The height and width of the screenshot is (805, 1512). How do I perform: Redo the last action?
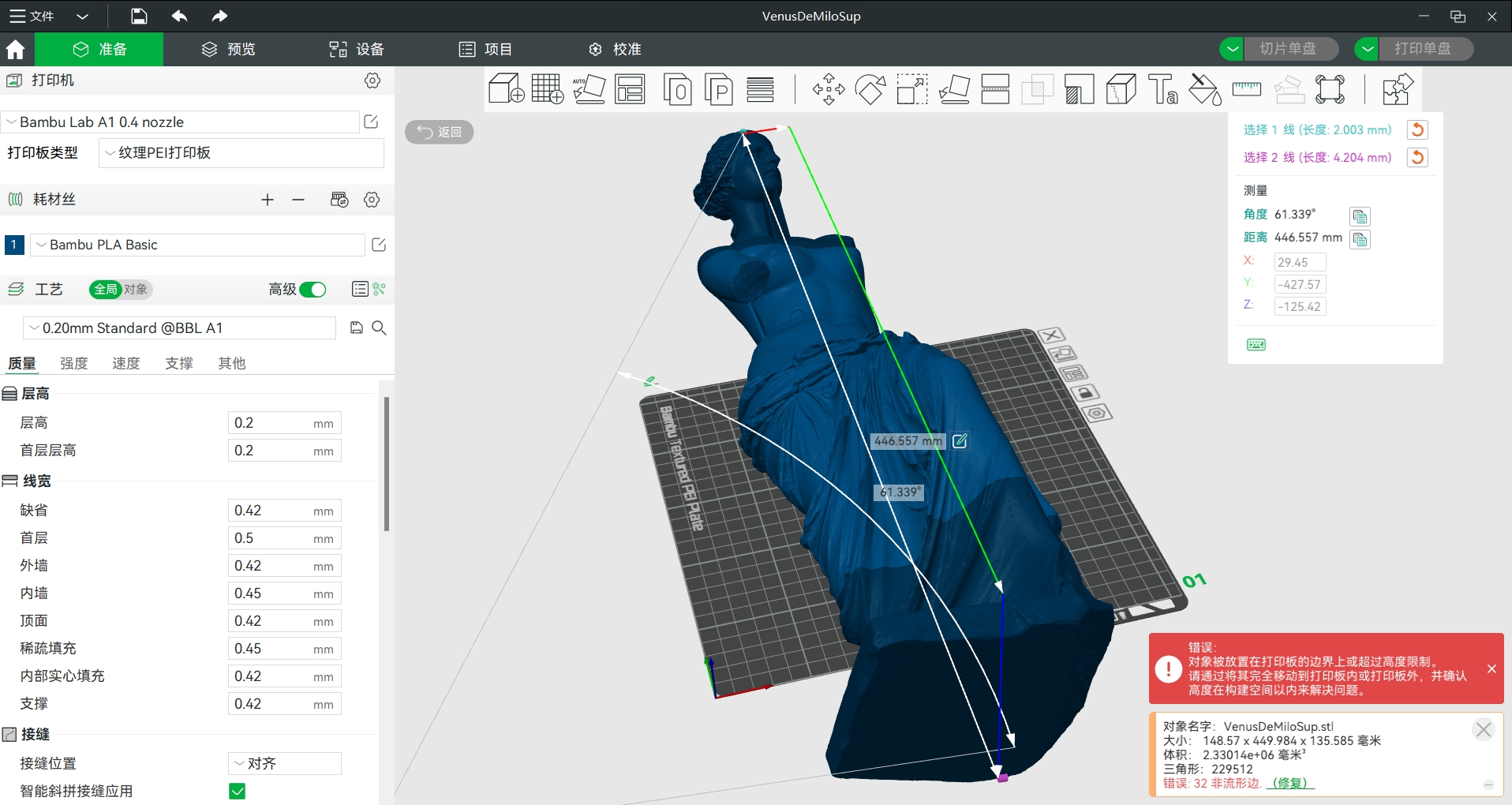(219, 16)
